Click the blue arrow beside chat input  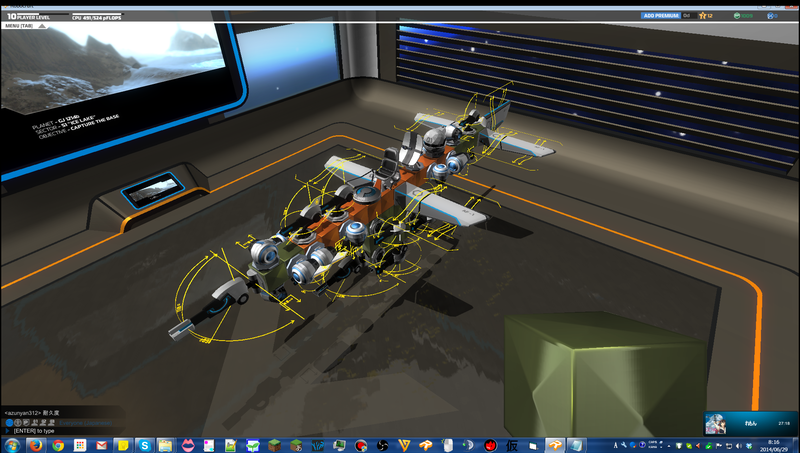click(x=7, y=431)
